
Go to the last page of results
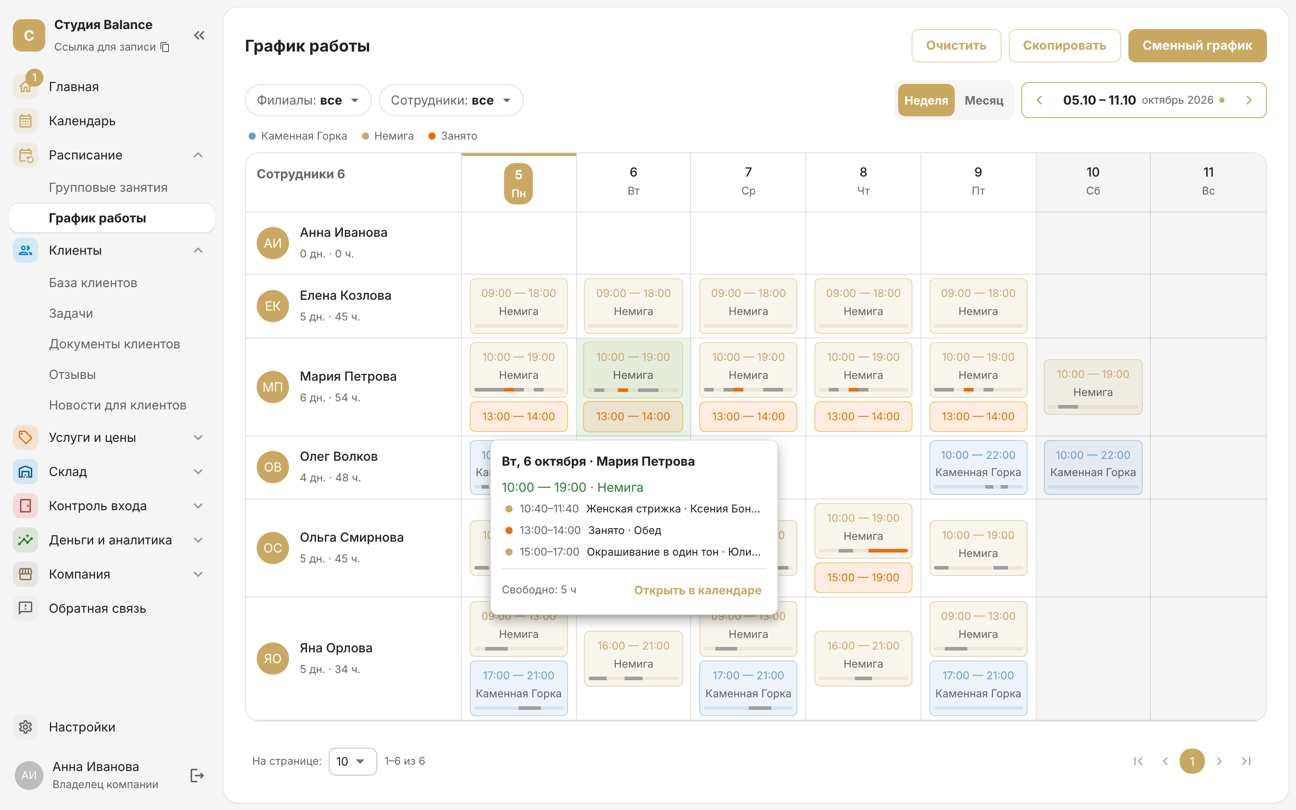click(1246, 761)
